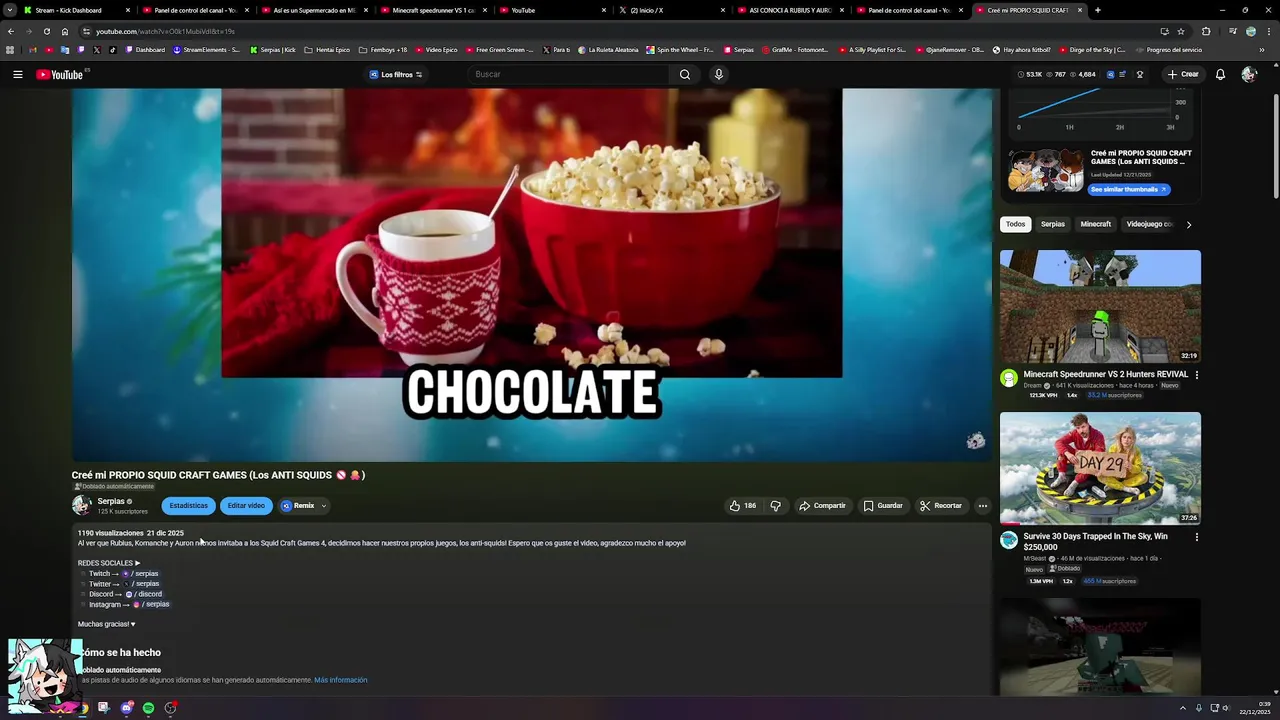Screen dimensions: 1280x720
Task: Open the account avatar menu
Action: [x=1248, y=74]
